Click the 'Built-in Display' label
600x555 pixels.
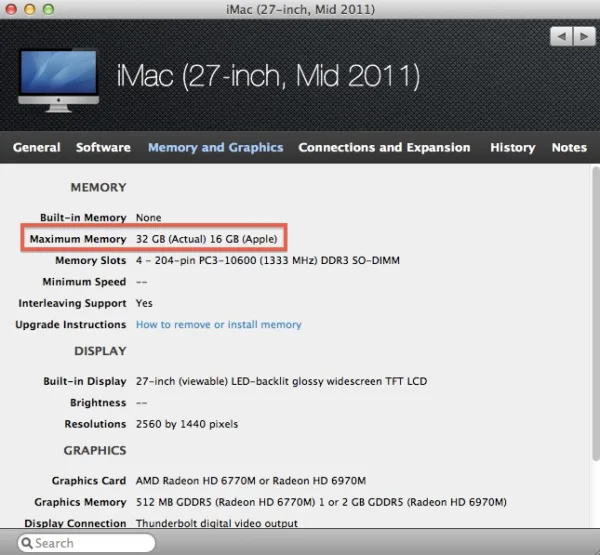85,381
